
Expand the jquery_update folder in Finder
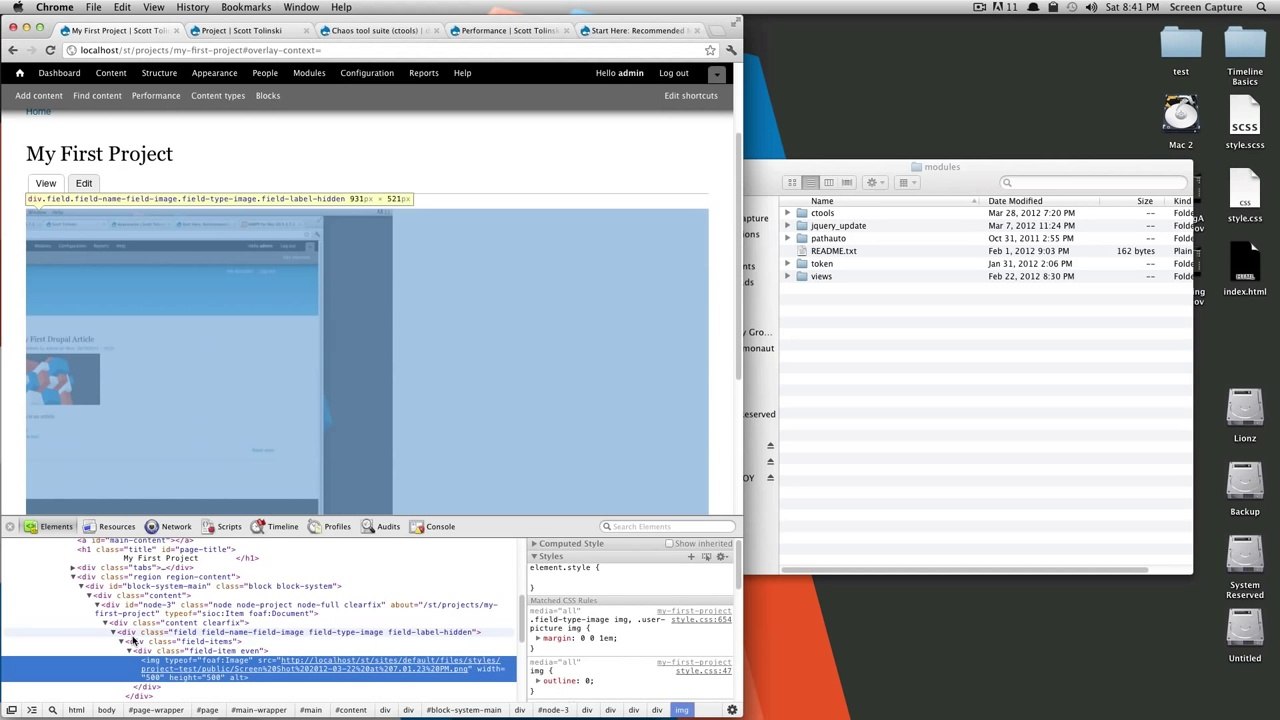(787, 226)
